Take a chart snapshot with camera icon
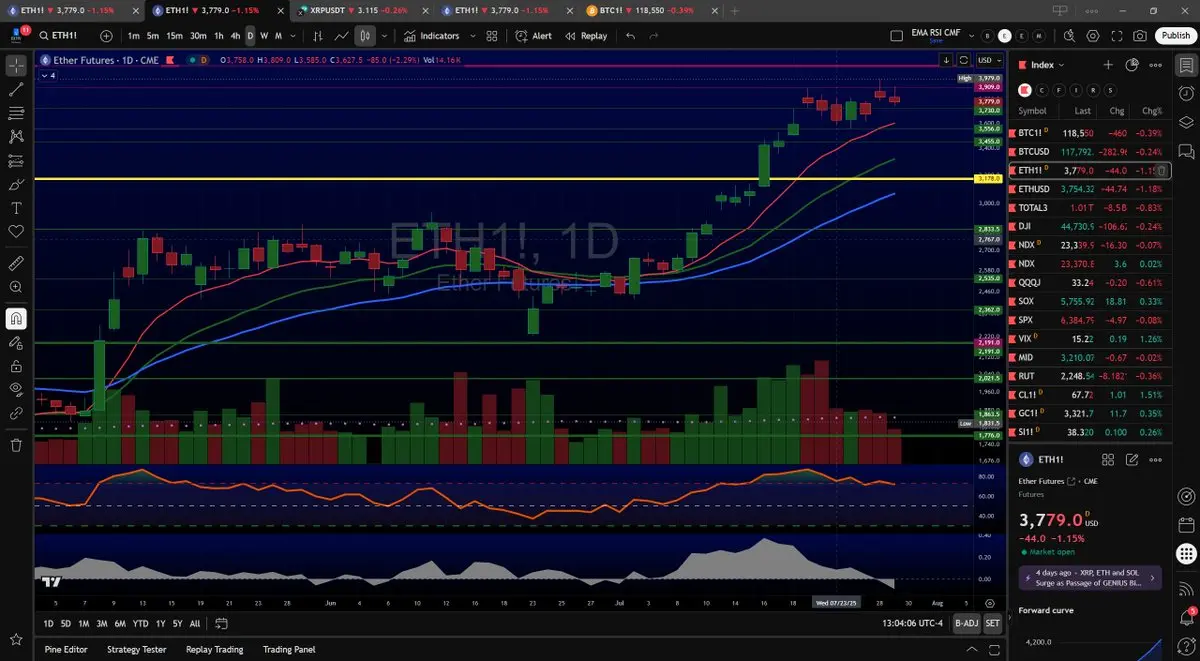The height and width of the screenshot is (661, 1200). coord(1140,36)
